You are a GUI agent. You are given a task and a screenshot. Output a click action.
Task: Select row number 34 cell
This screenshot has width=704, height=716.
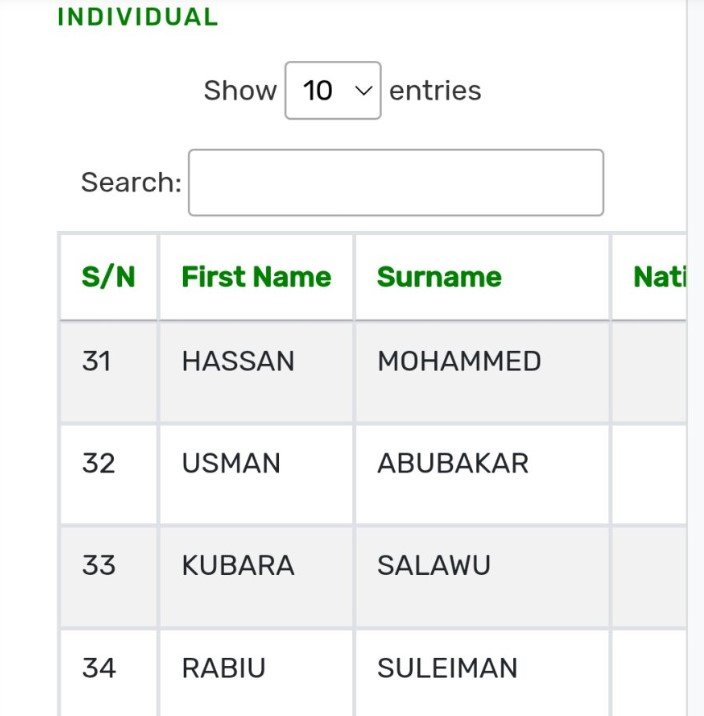(x=98, y=668)
